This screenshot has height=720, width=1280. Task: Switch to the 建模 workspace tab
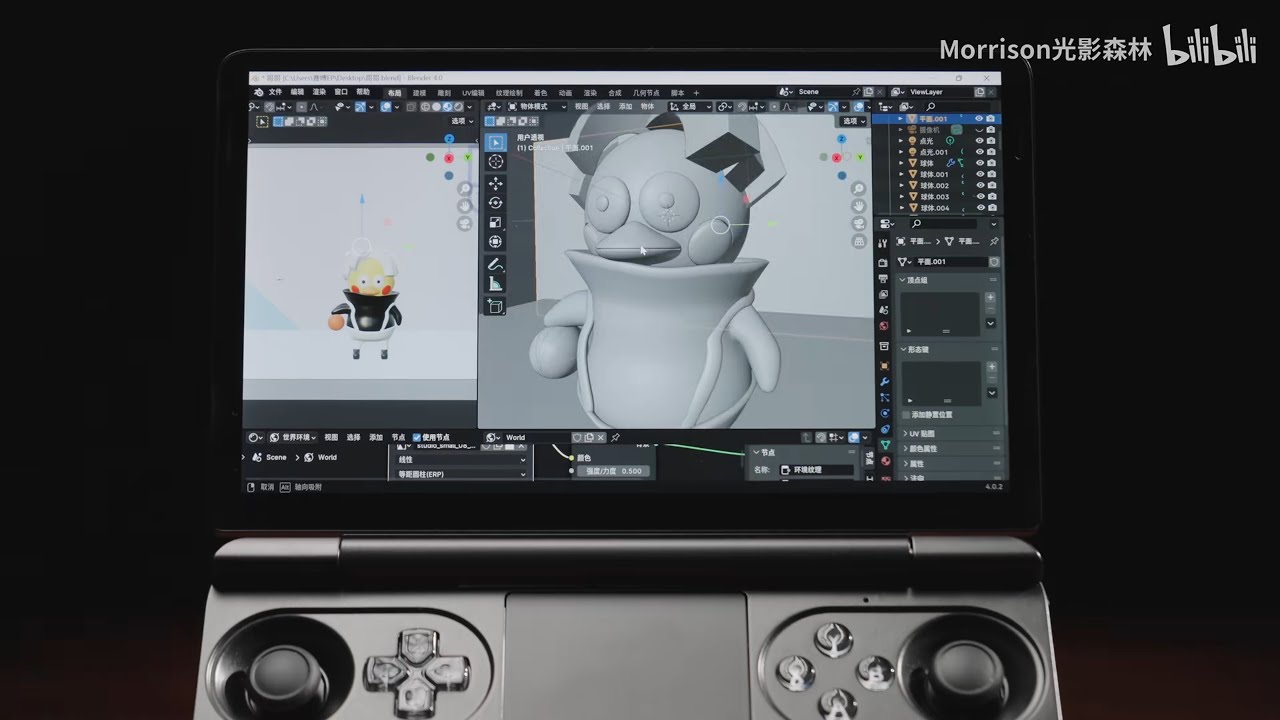(419, 93)
